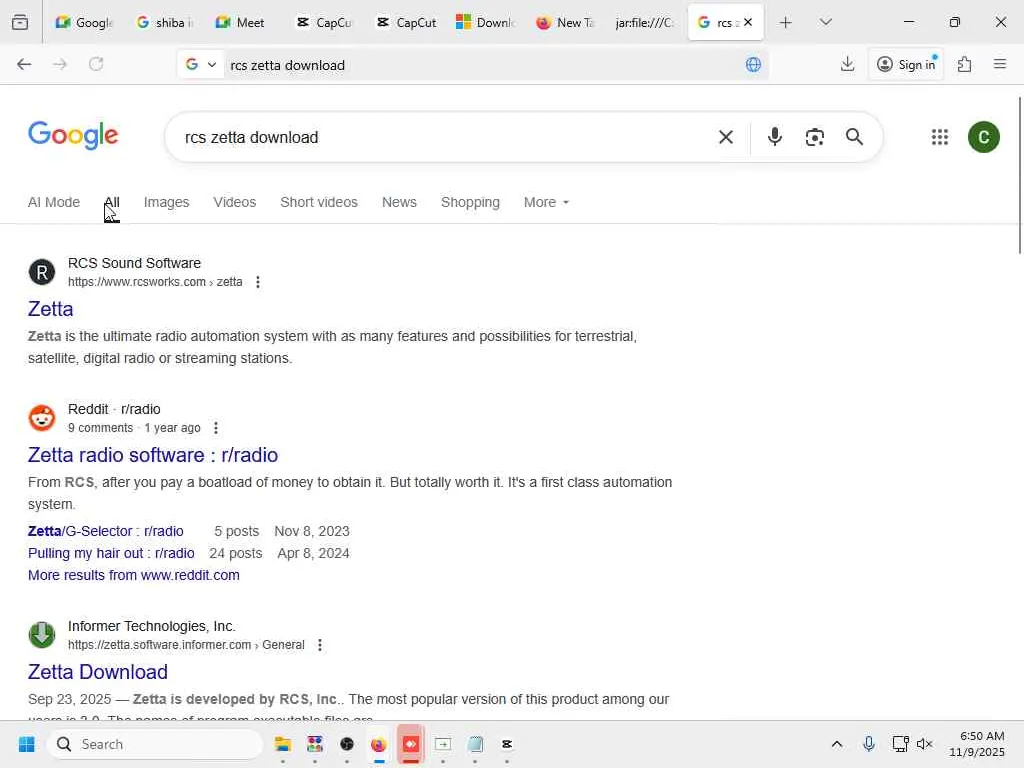
Task: Switch to News results
Action: point(399,202)
